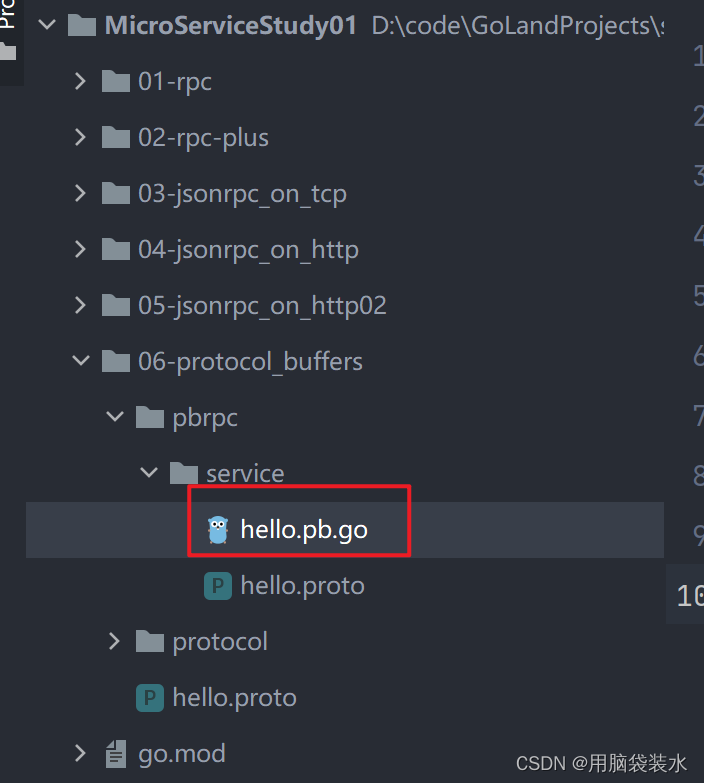Select the 05-jsonrpc_on_http02 folder name

tap(262, 306)
